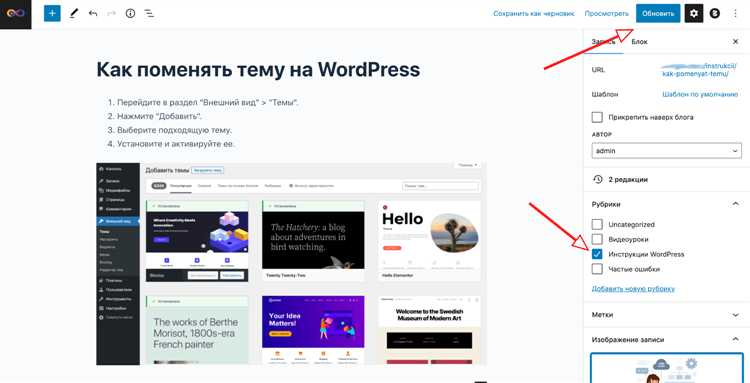The height and width of the screenshot is (383, 750).
Task: Check the Uncategorized category
Action: pyautogui.click(x=597, y=224)
